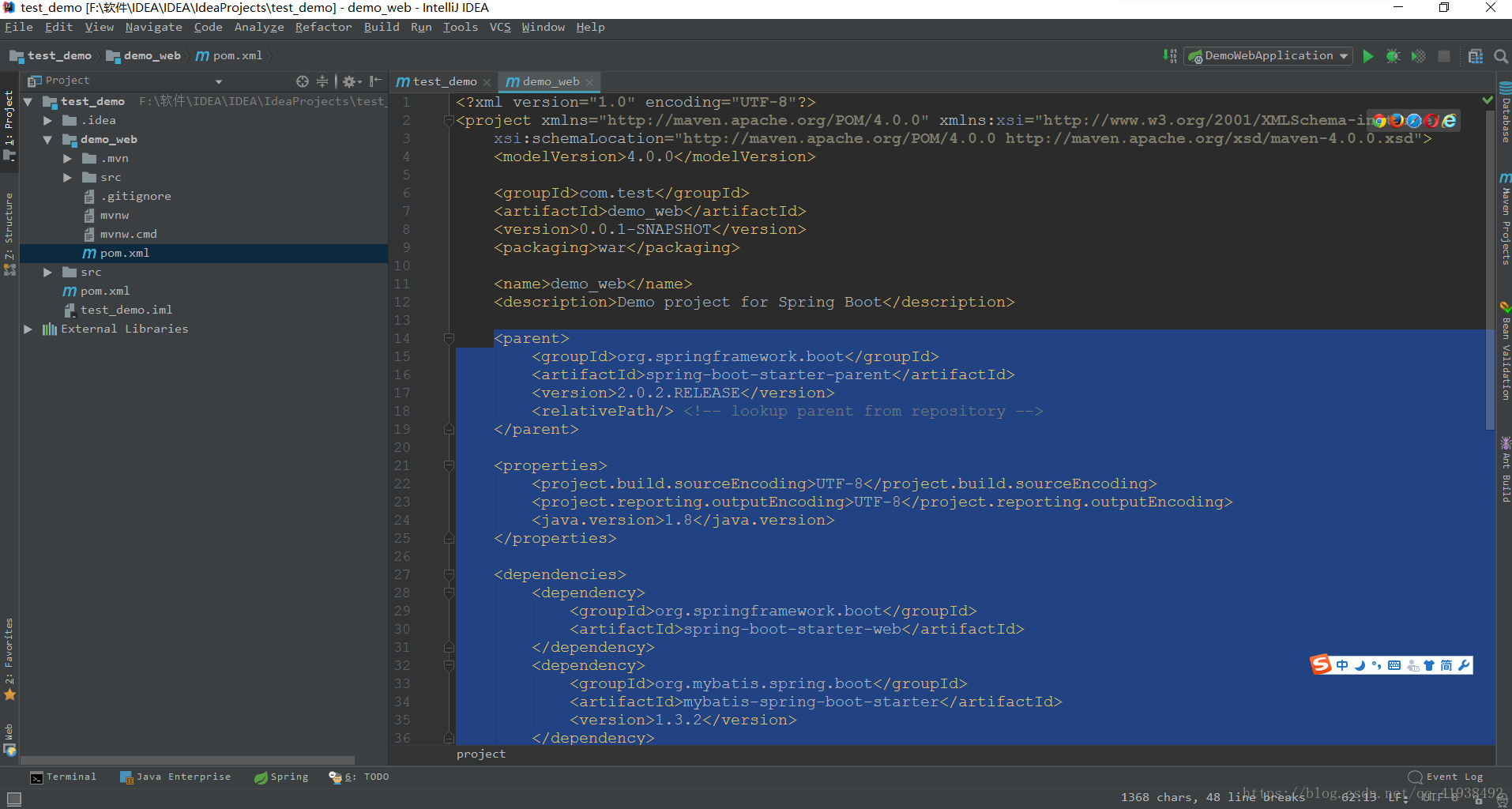This screenshot has height=809, width=1512.
Task: Open the Database tool window
Action: [x=1505, y=111]
